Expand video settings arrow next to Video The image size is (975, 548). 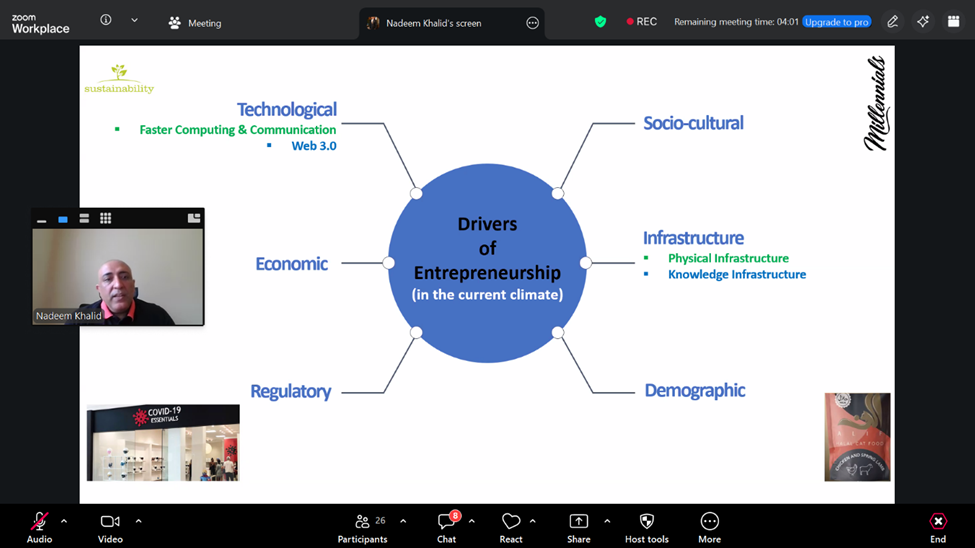point(138,521)
